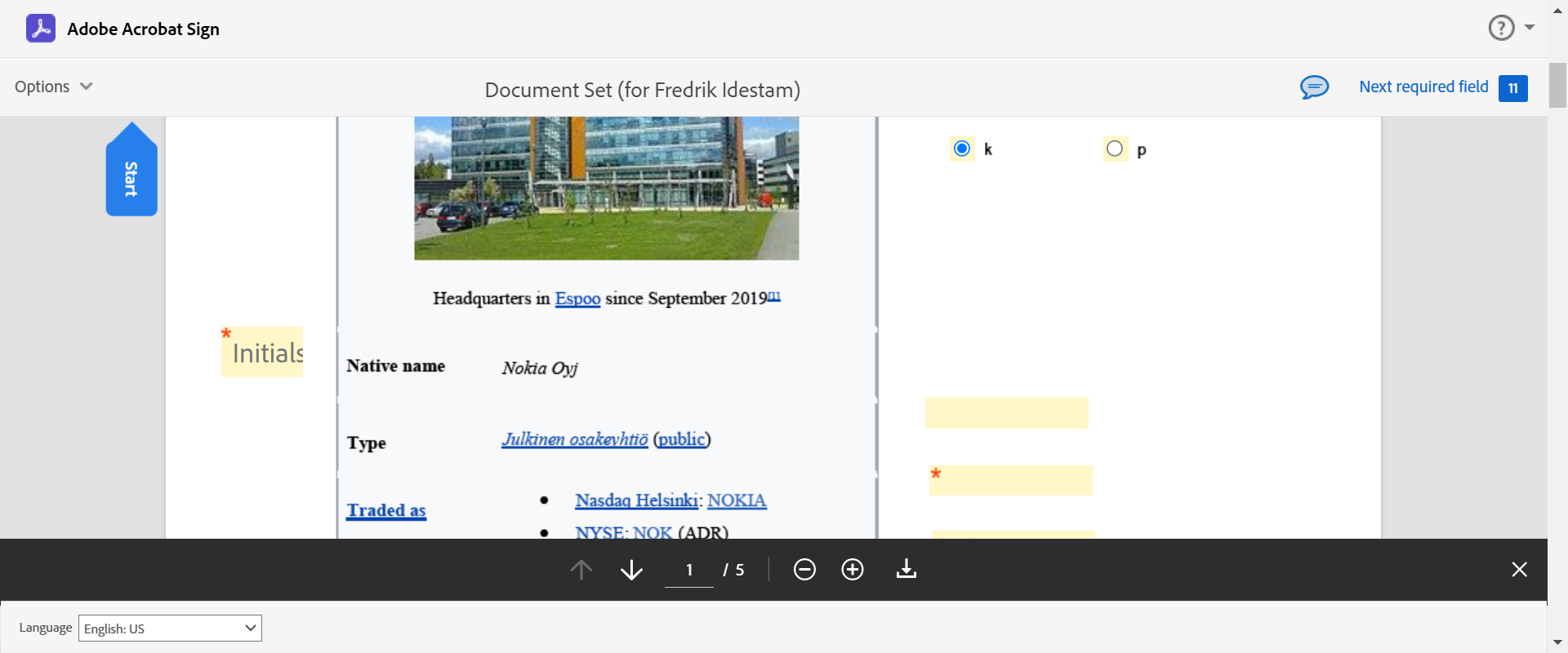
Task: Click the headquarters building photo
Action: tap(607, 189)
